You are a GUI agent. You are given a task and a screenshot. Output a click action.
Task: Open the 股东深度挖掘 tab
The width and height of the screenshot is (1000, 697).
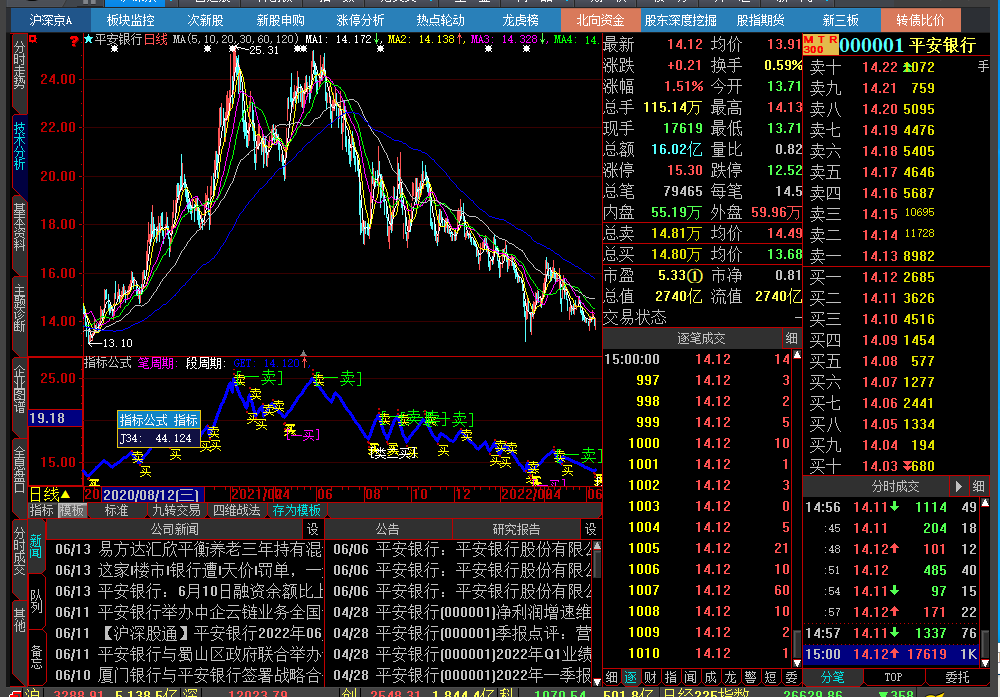click(x=680, y=20)
